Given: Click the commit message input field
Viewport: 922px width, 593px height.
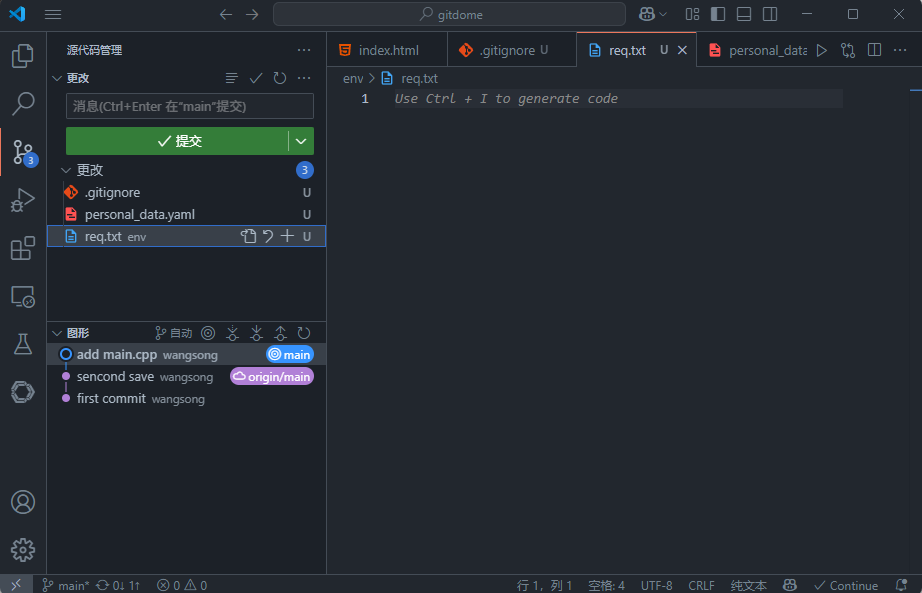Looking at the screenshot, I should pos(190,106).
